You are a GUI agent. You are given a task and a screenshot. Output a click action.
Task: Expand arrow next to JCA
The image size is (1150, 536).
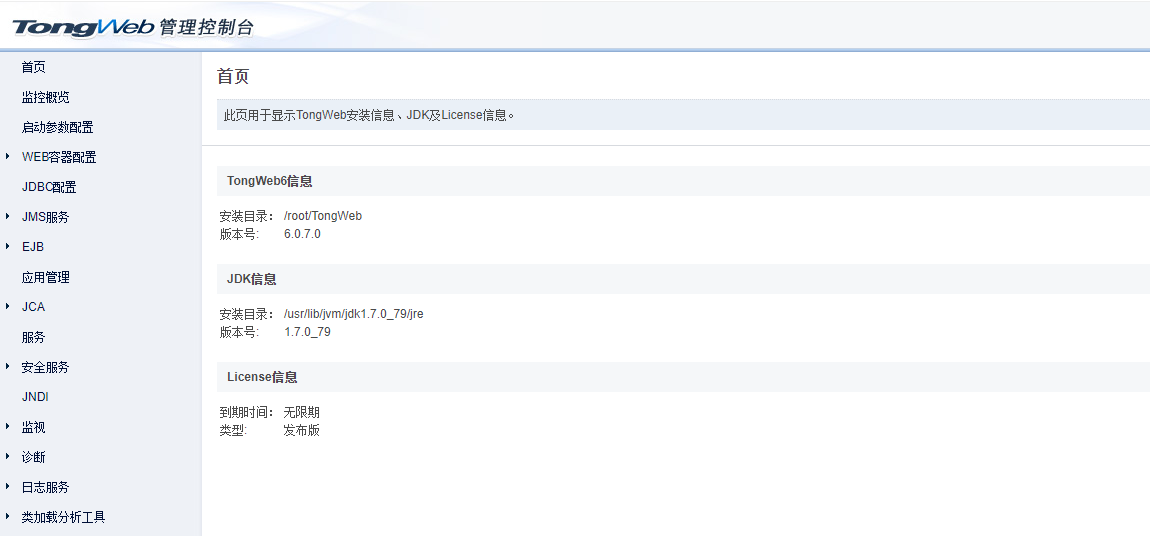click(x=7, y=306)
